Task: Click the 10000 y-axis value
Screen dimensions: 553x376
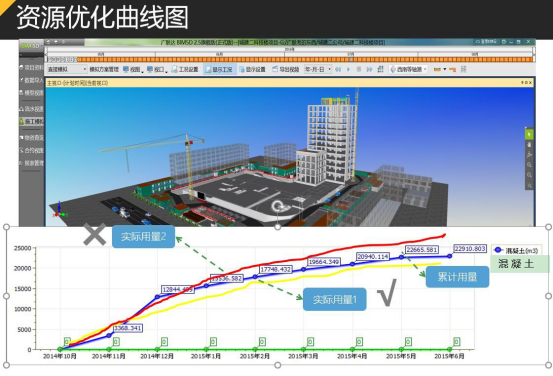Action: 23,309
